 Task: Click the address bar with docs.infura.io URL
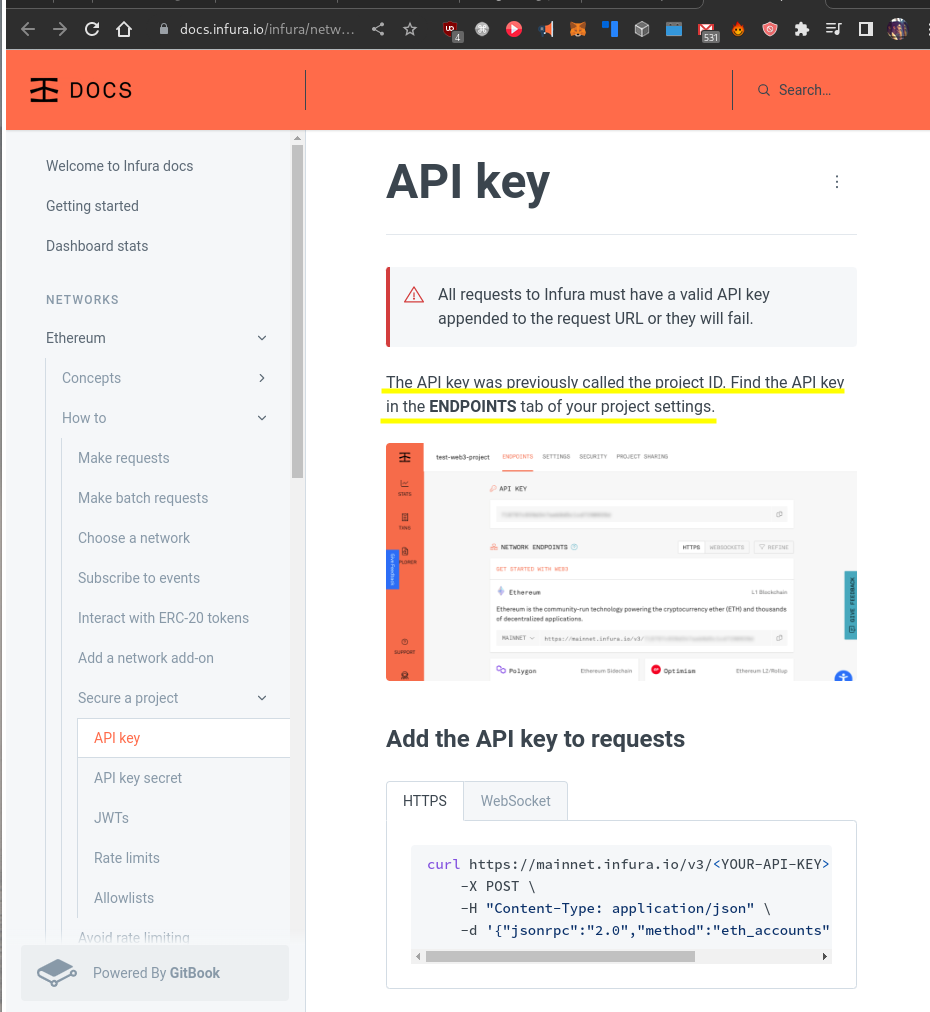267,29
